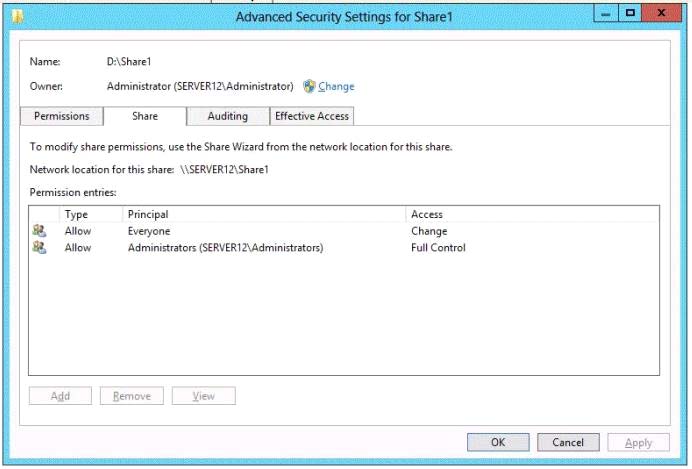Go to the Effective Access tab
The height and width of the screenshot is (469, 692).
(x=312, y=116)
